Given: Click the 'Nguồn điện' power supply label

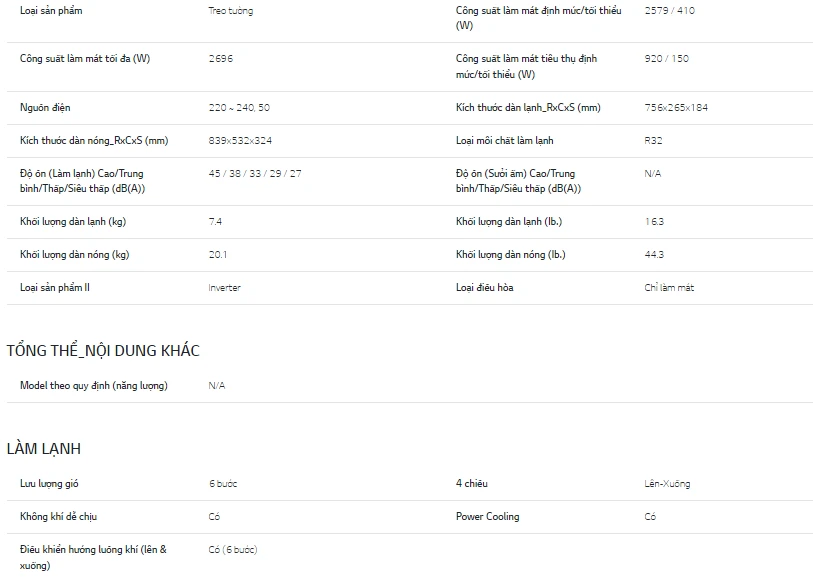Looking at the screenshot, I should pyautogui.click(x=45, y=108).
